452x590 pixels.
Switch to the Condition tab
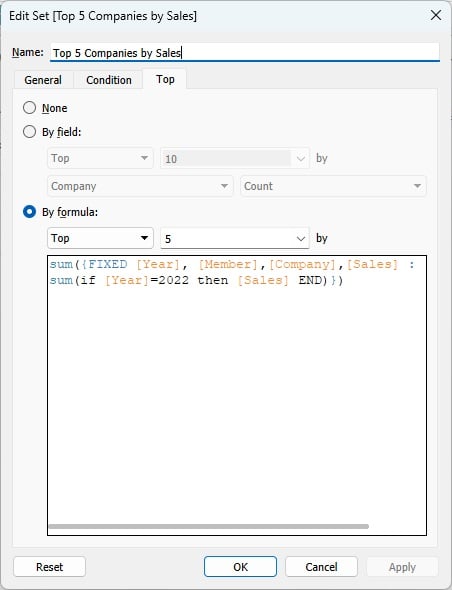(109, 80)
